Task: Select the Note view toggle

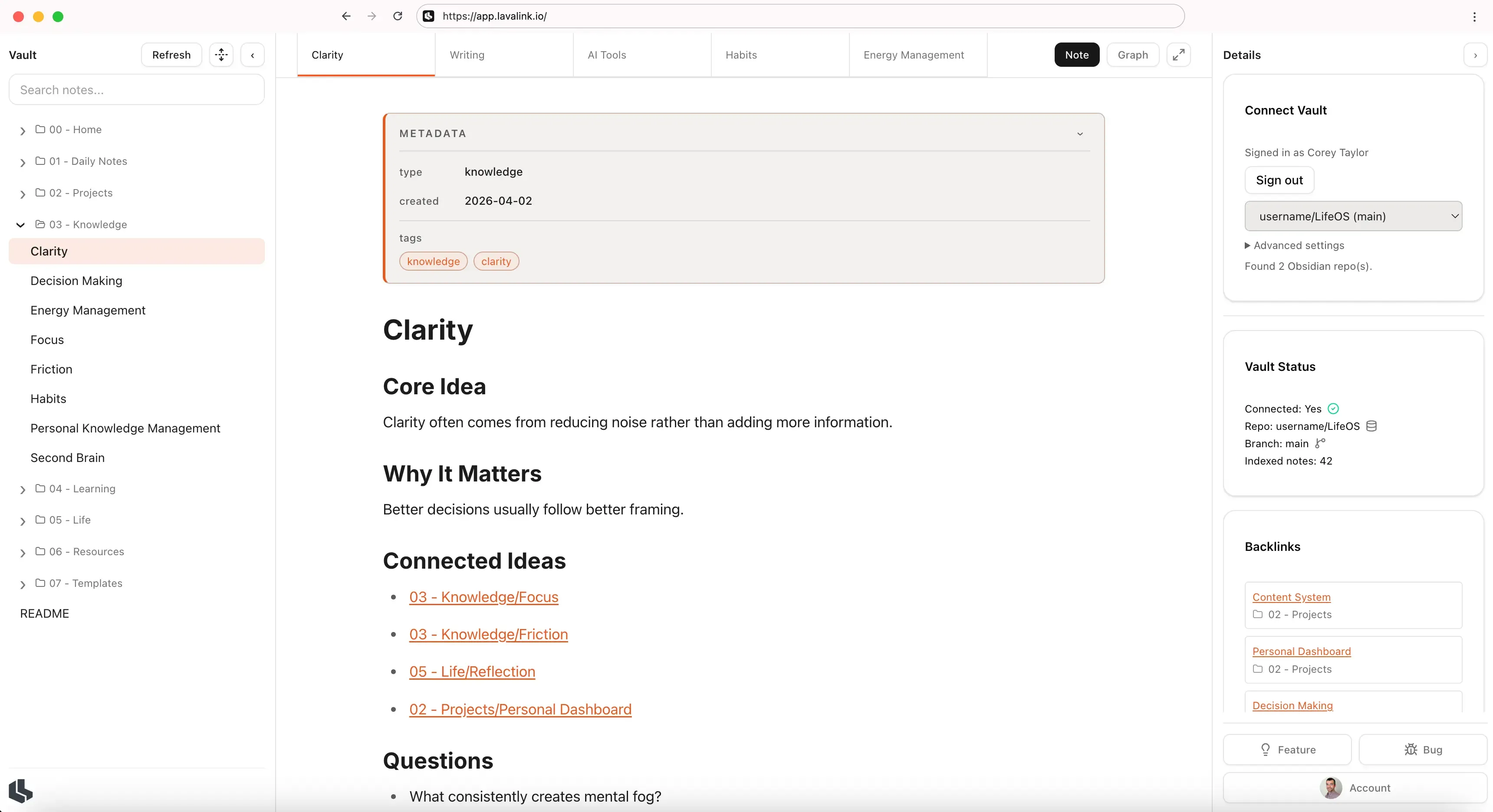Action: click(x=1076, y=55)
